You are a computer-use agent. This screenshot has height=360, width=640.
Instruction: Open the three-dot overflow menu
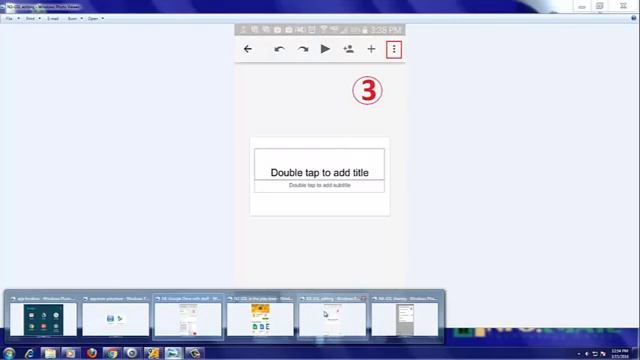point(394,49)
